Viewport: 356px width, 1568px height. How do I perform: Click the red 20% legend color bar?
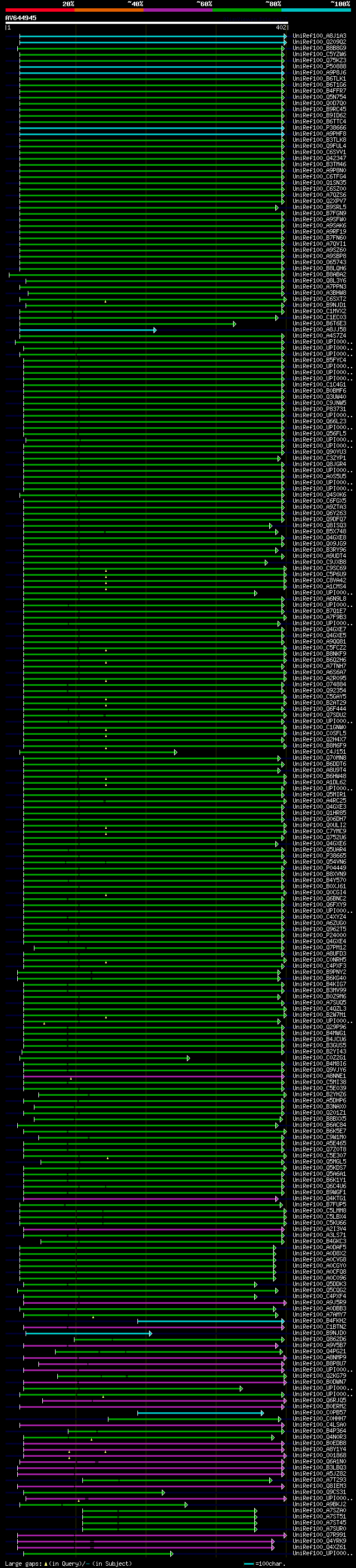pyautogui.click(x=39, y=10)
